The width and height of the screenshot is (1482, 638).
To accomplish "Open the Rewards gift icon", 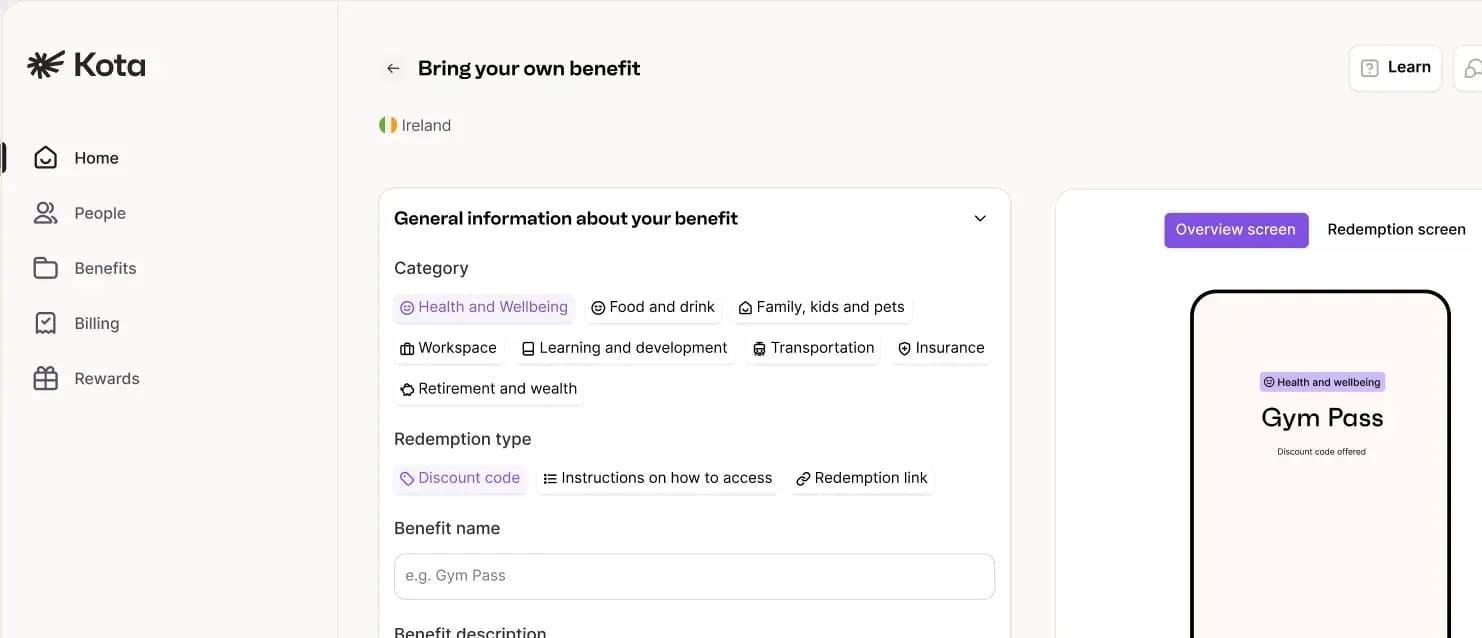I will coord(45,378).
